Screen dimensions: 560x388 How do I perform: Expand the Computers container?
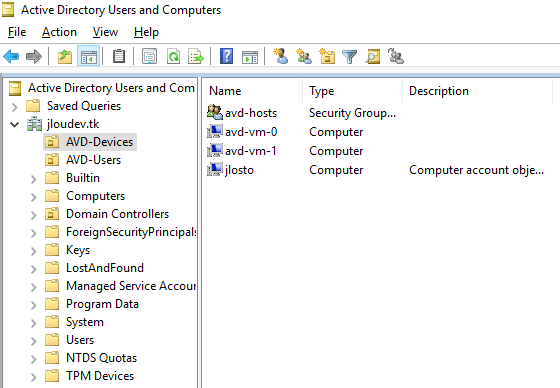point(34,197)
